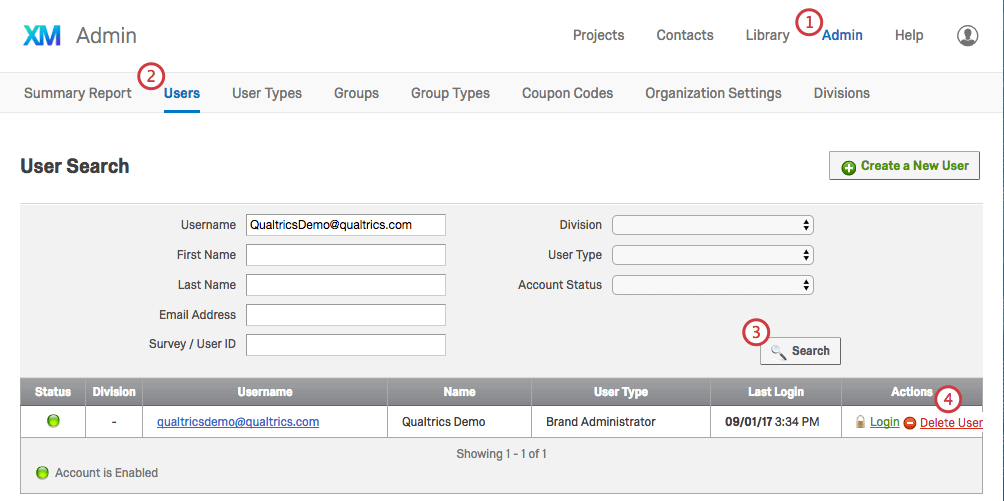Go to Projects in the top navigation
Viewport: 1004px width, 501px height.
tap(599, 35)
